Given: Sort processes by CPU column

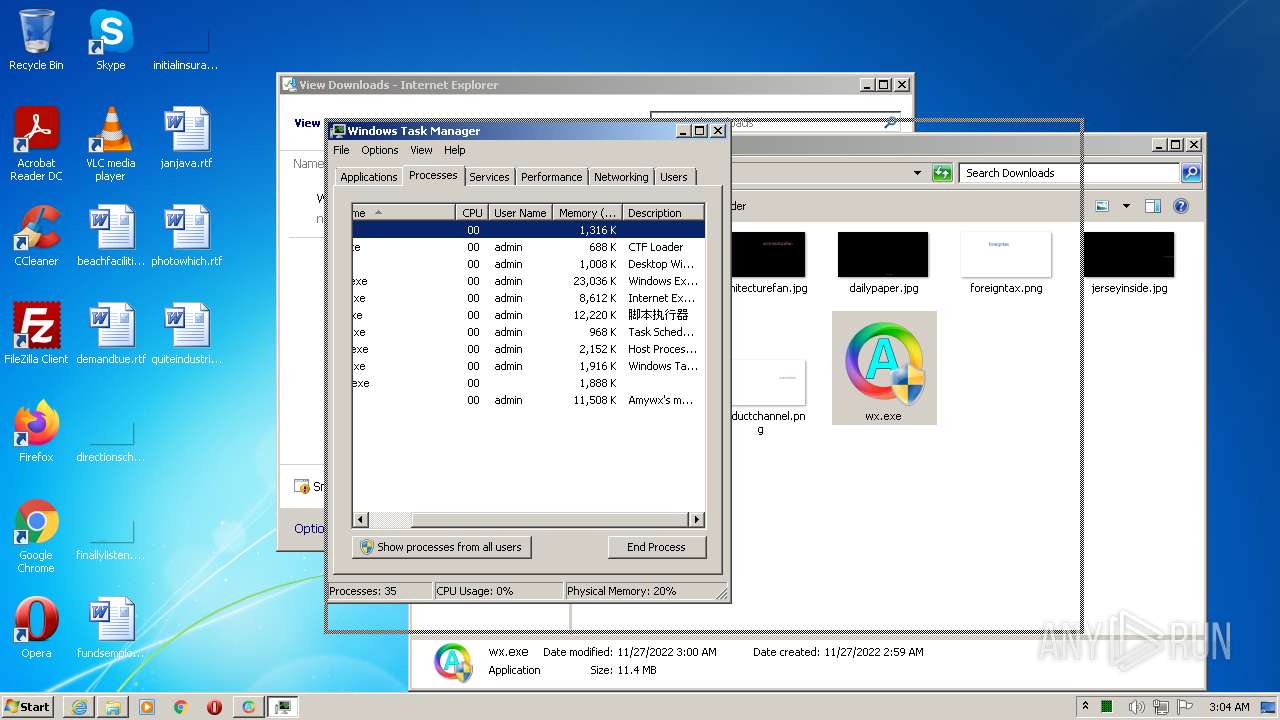Looking at the screenshot, I should pyautogui.click(x=472, y=212).
